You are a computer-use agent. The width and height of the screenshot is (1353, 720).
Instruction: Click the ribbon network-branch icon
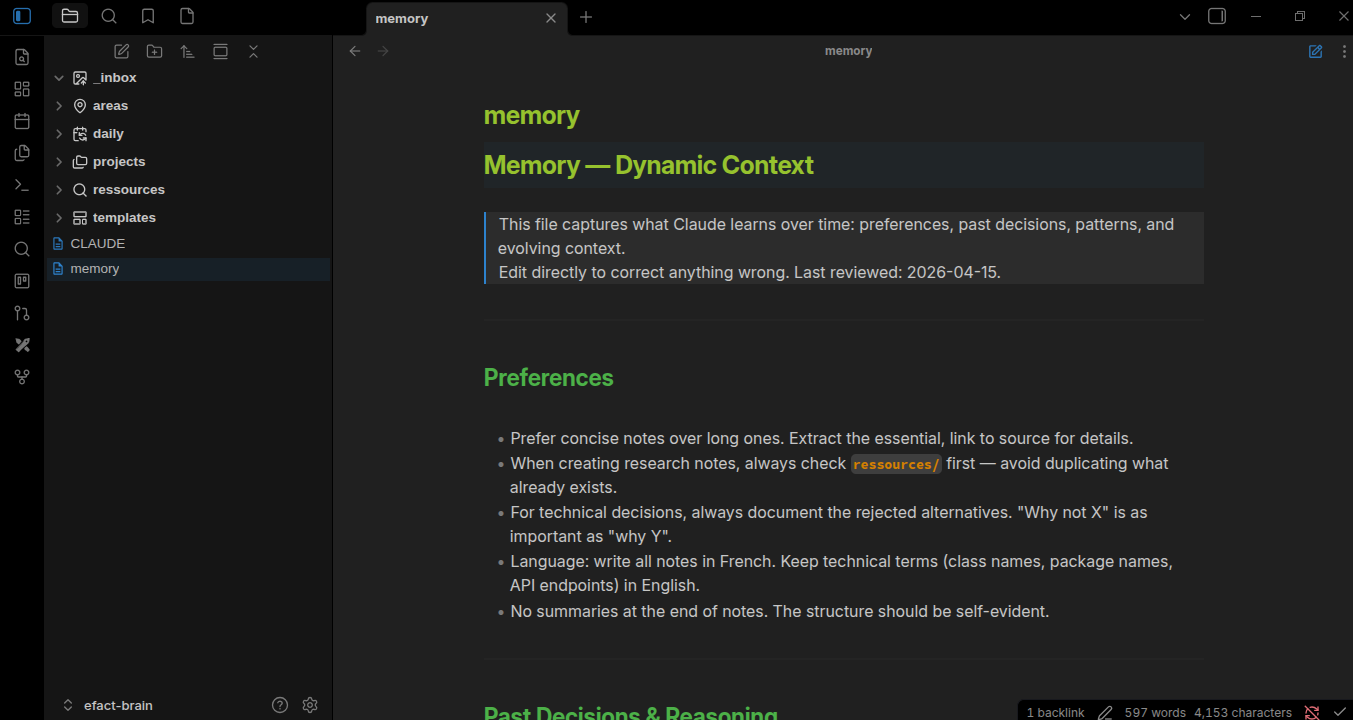(22, 377)
